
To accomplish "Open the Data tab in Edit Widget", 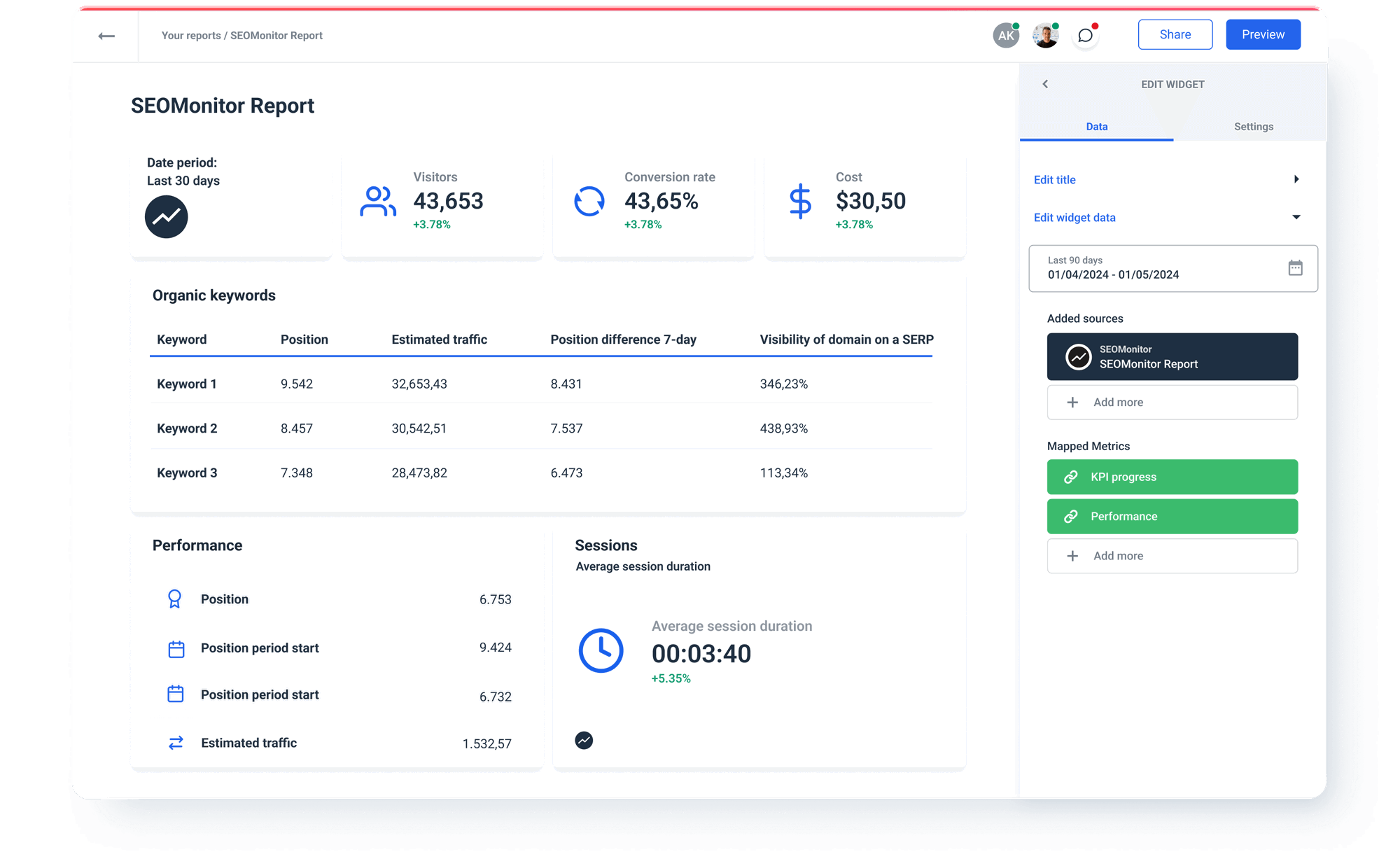I will pos(1096,127).
